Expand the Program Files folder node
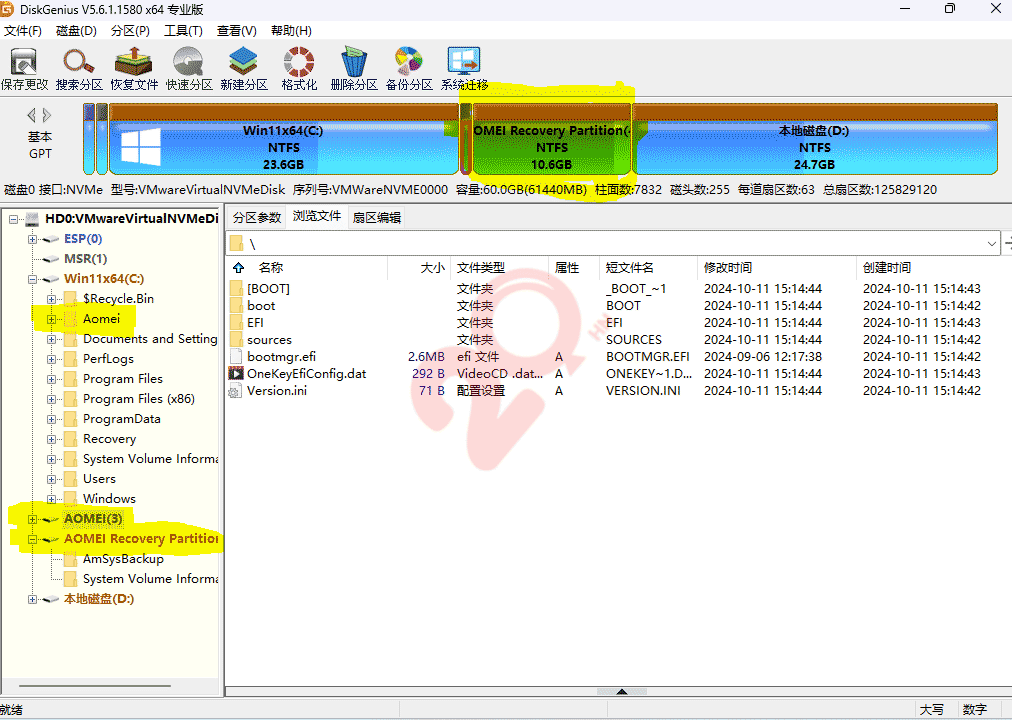This screenshot has height=720, width=1012. [x=52, y=379]
